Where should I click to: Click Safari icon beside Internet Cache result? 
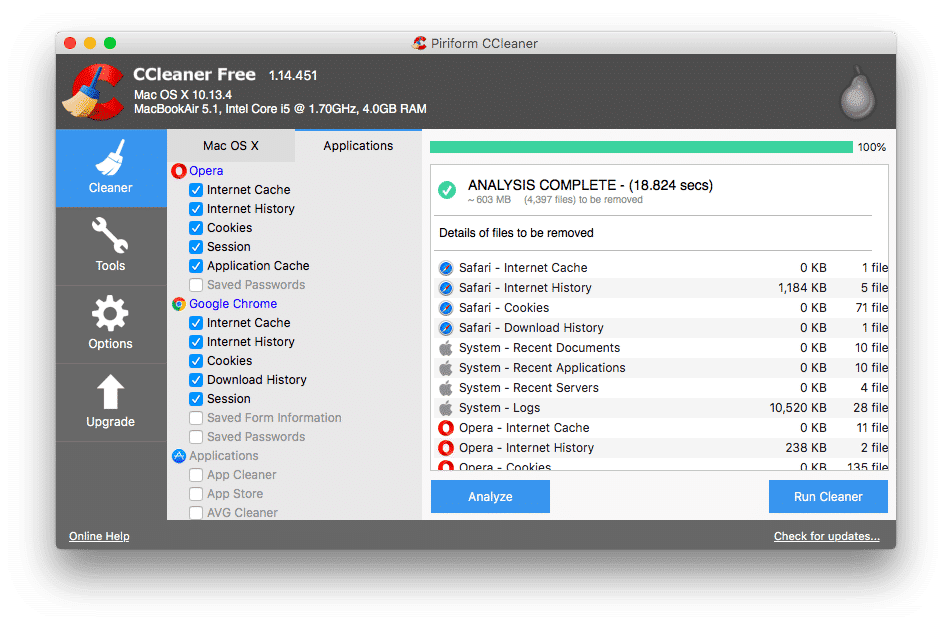(x=446, y=268)
